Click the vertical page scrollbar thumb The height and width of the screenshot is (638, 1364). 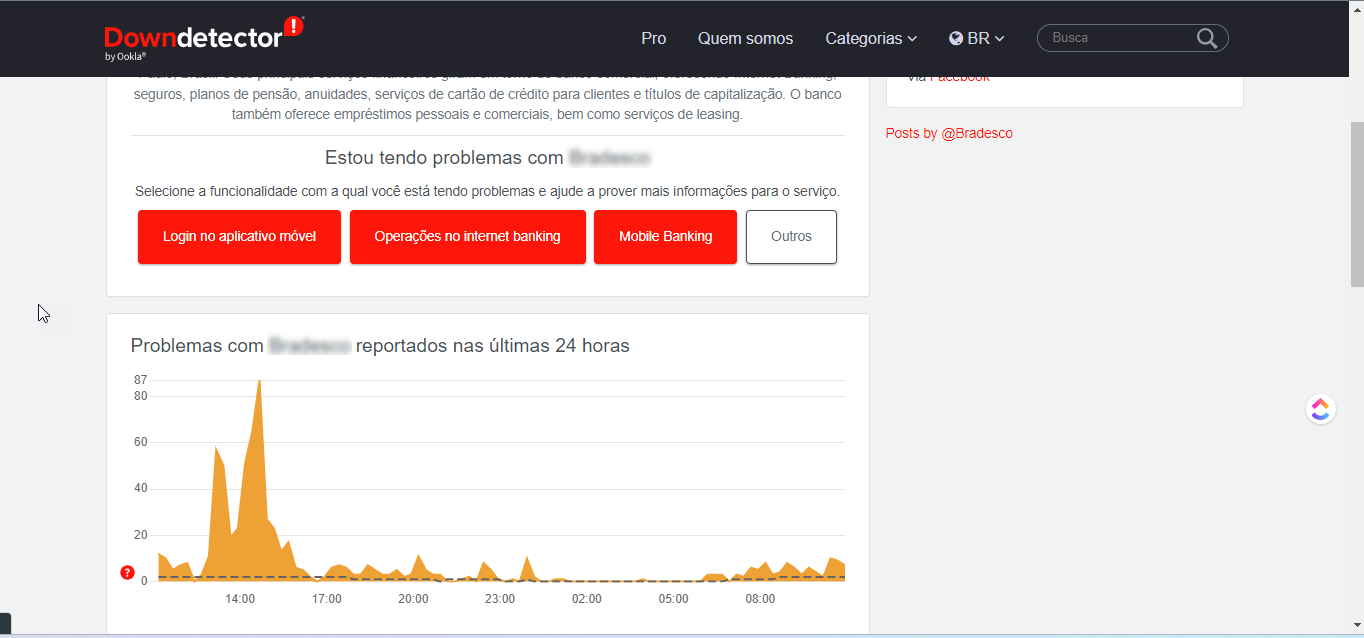pyautogui.click(x=1357, y=205)
